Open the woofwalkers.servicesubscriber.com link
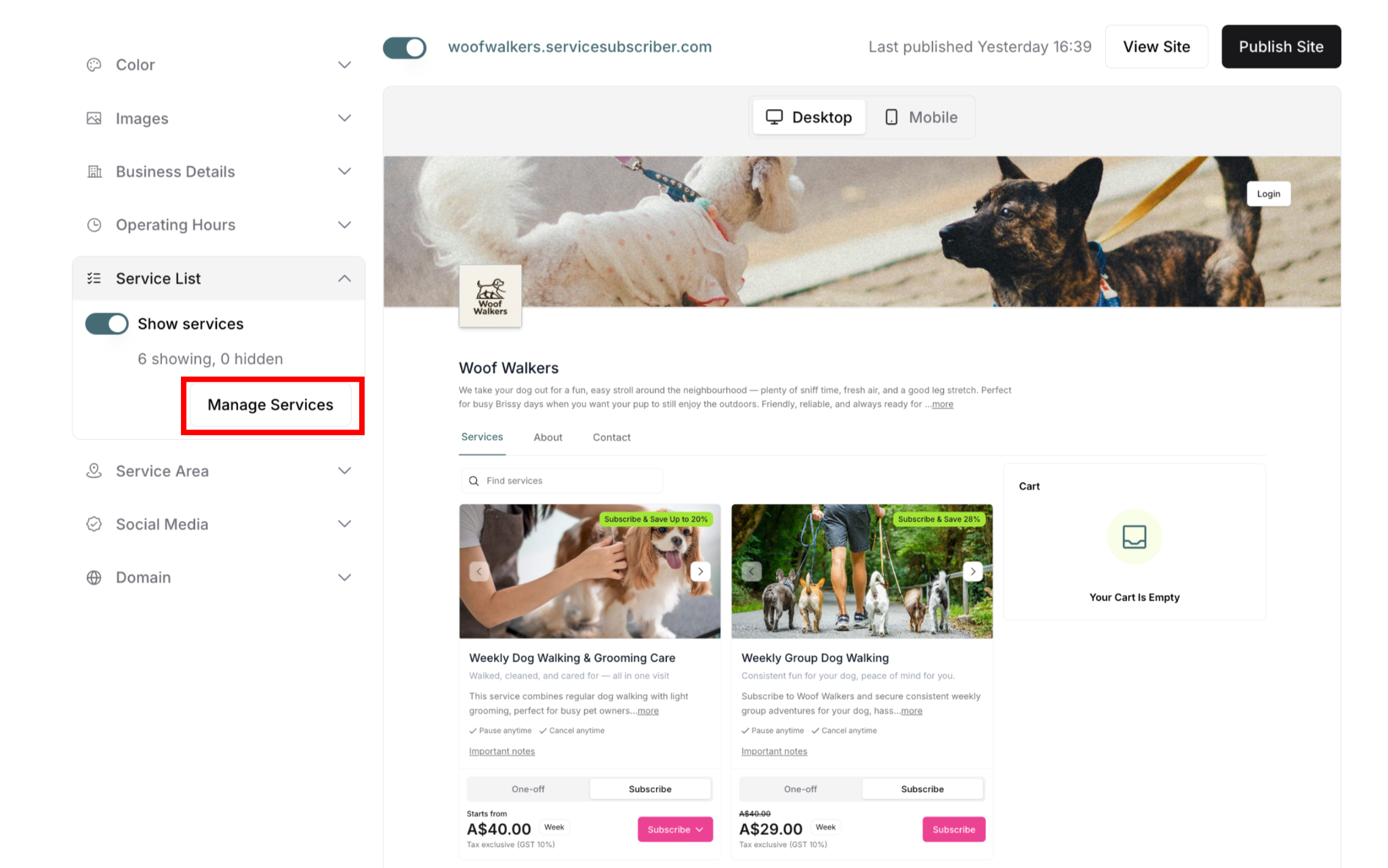Screen dimensions: 1388x868 pos(579,47)
